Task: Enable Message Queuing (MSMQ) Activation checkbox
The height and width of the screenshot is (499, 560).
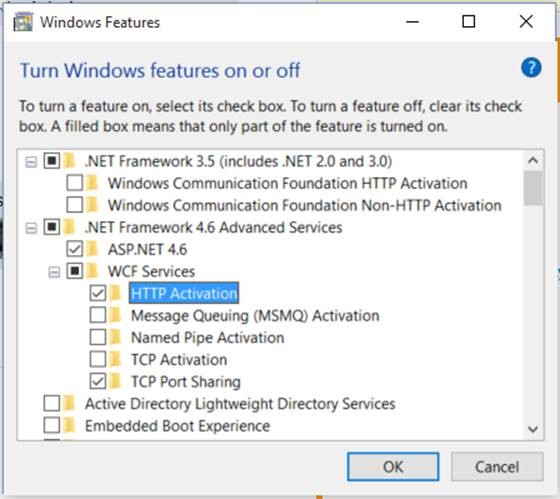Action: click(98, 315)
